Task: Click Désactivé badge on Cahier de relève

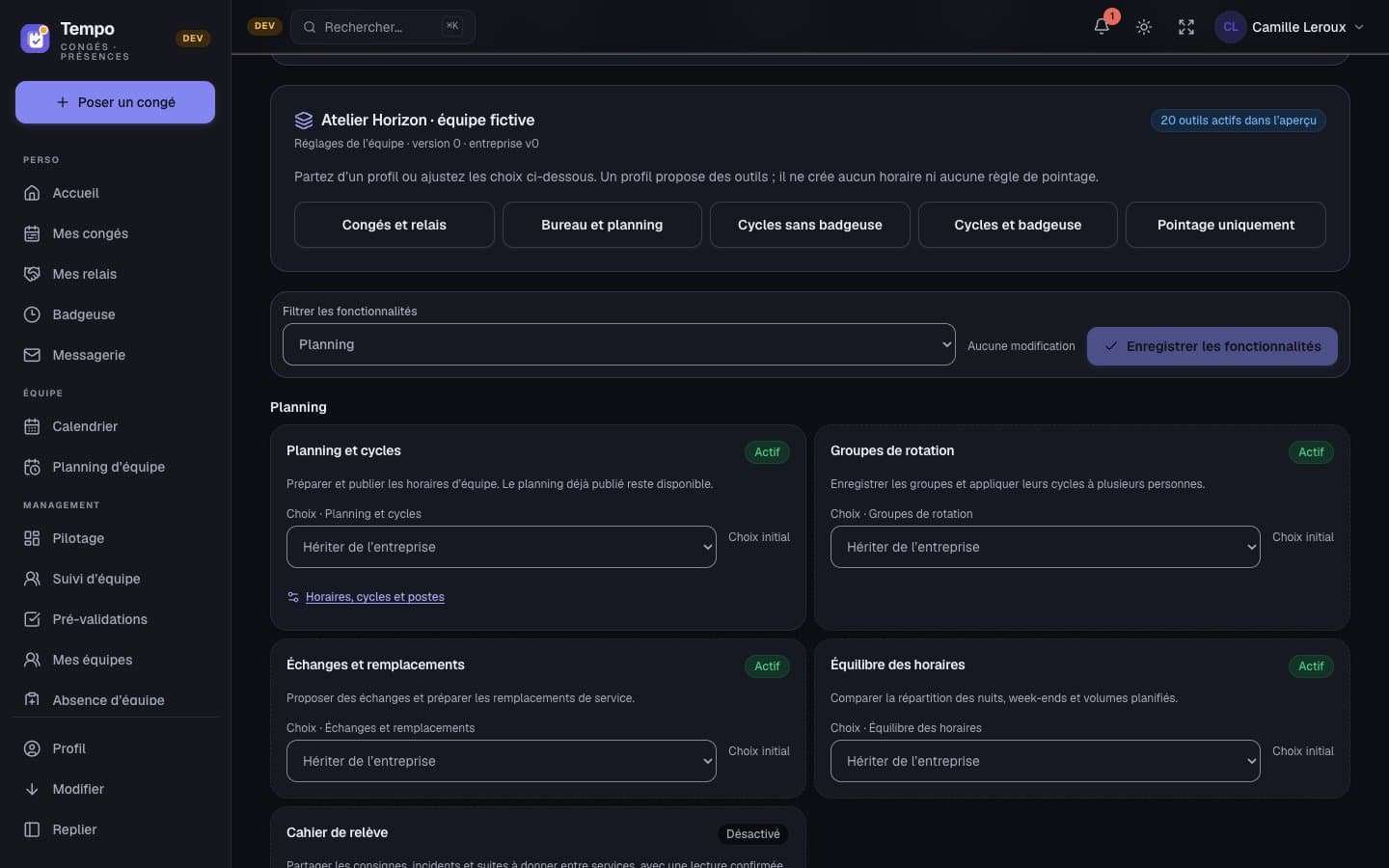Action: click(x=753, y=834)
